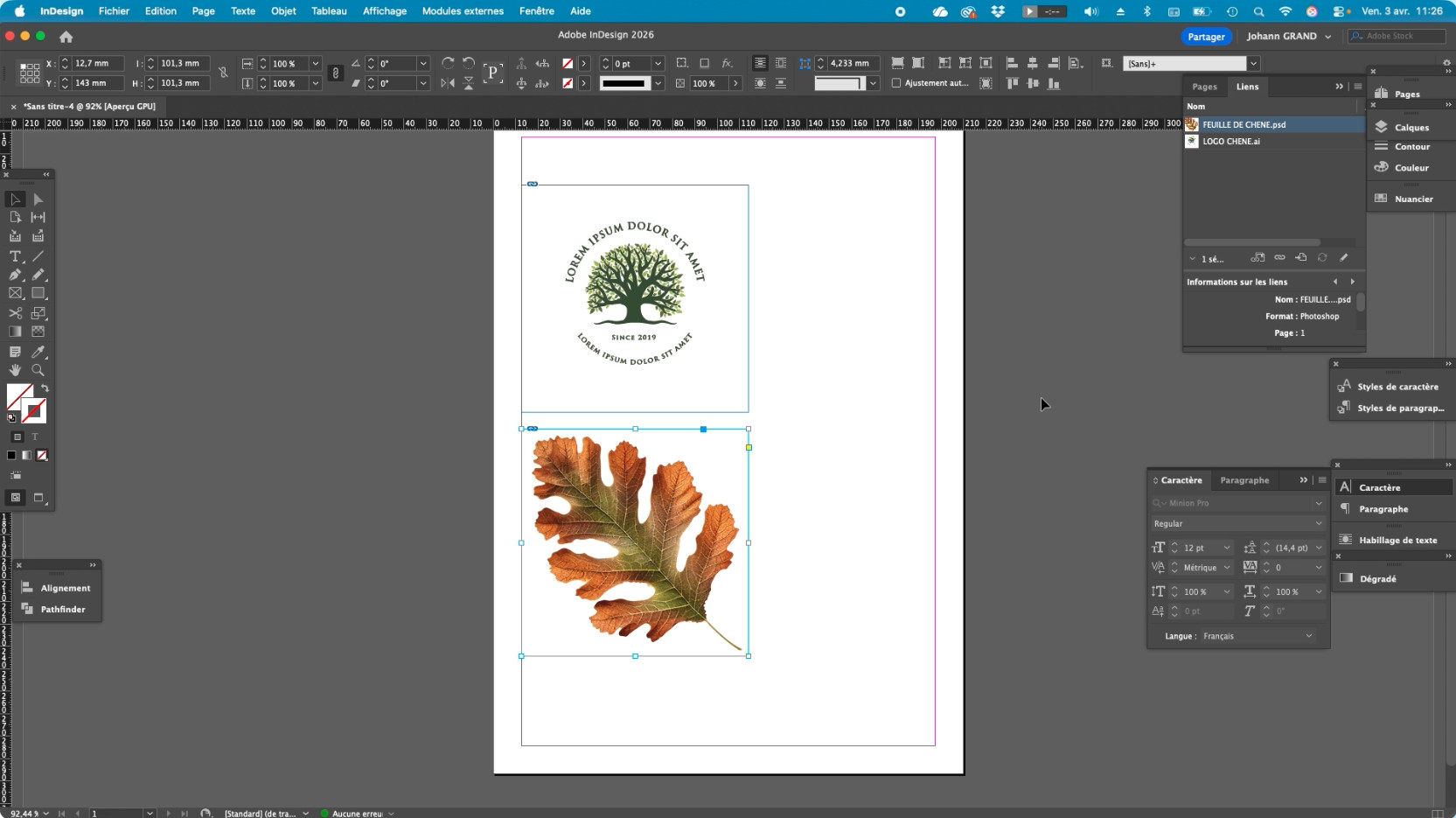Image resolution: width=1456 pixels, height=818 pixels.
Task: Select the Type (T) tool
Action: 15,256
